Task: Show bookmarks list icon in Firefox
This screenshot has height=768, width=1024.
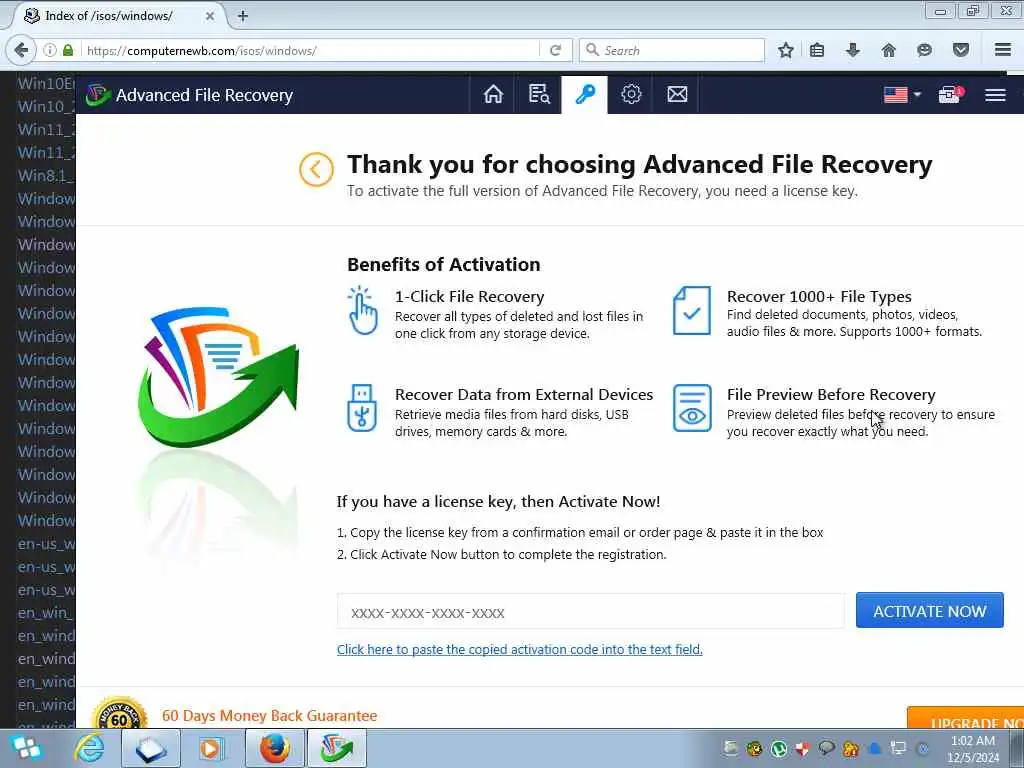Action: (817, 50)
